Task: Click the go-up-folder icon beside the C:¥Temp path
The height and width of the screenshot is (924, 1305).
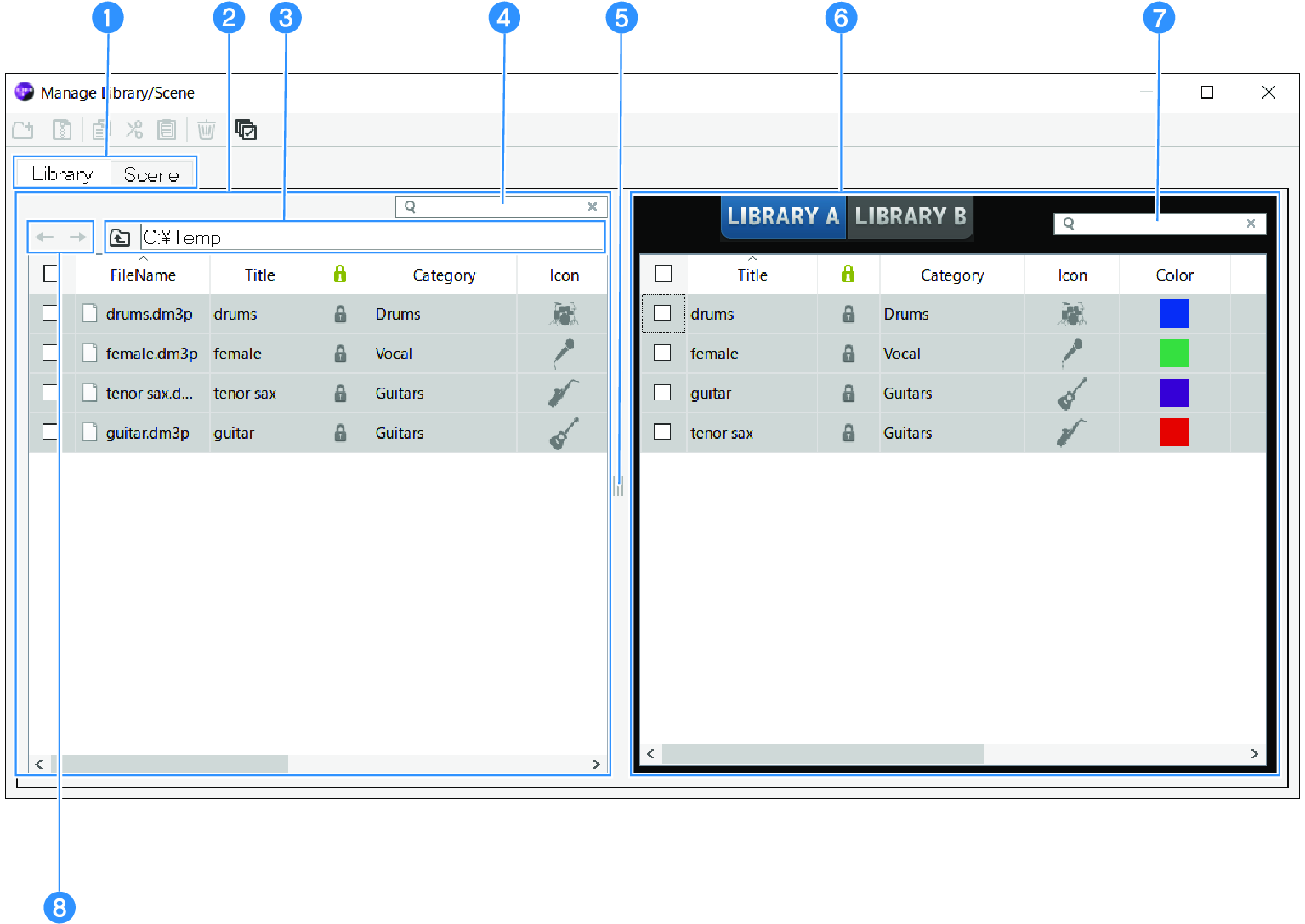Action: [121, 237]
